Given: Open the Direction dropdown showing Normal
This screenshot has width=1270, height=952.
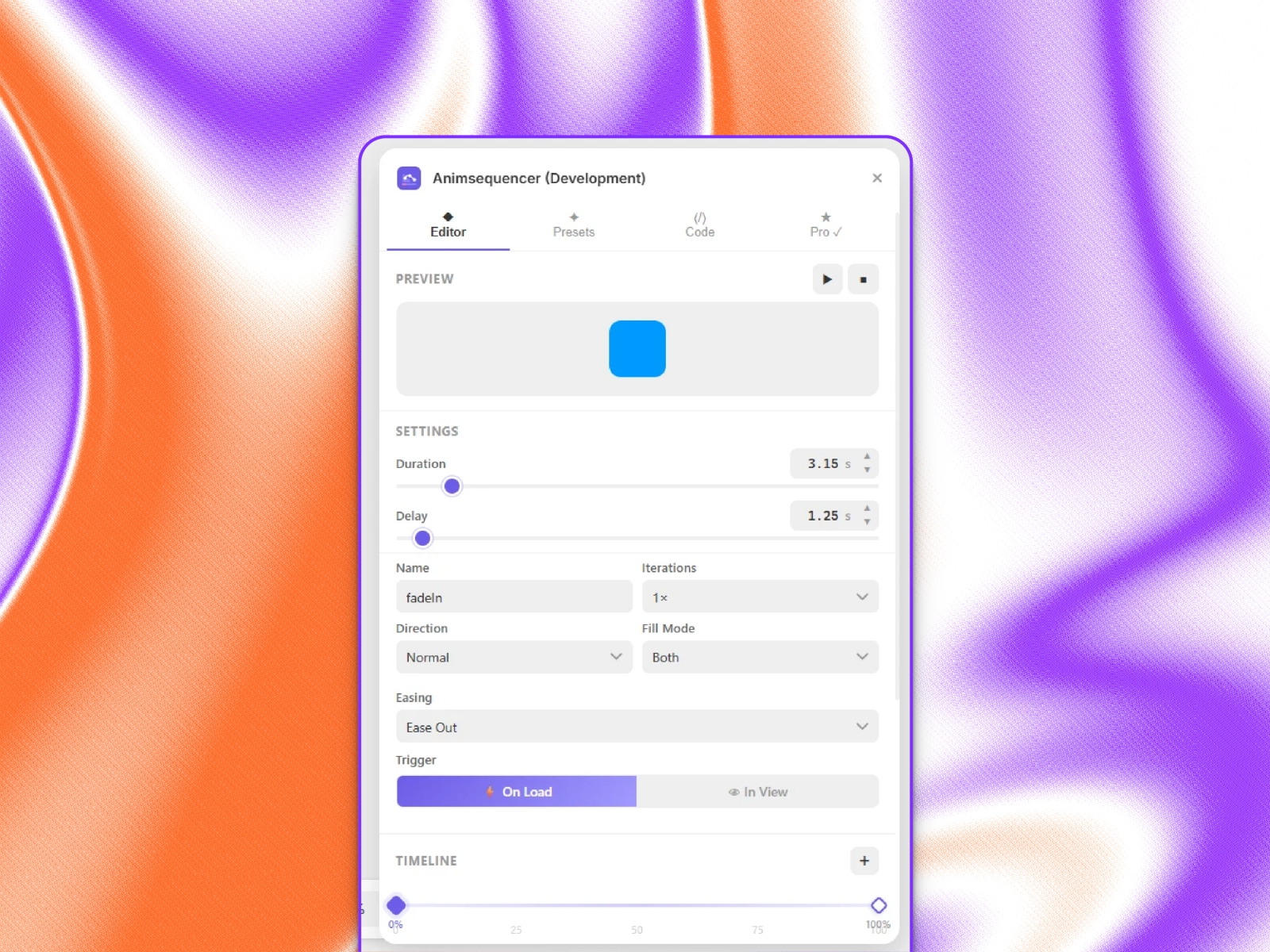Looking at the screenshot, I should click(x=514, y=657).
